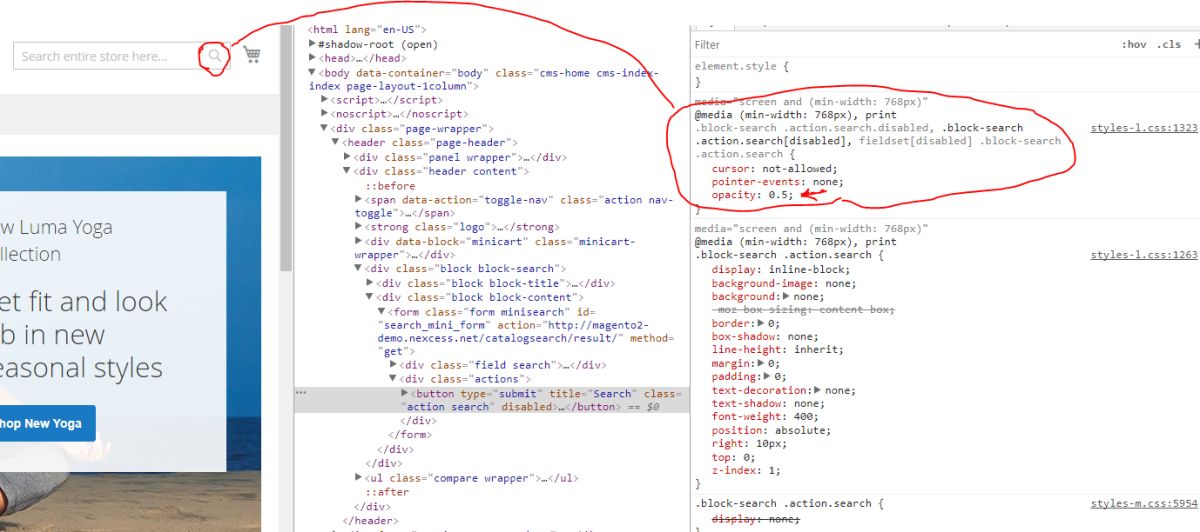Expand the padding shorthand triangle

(x=767, y=377)
